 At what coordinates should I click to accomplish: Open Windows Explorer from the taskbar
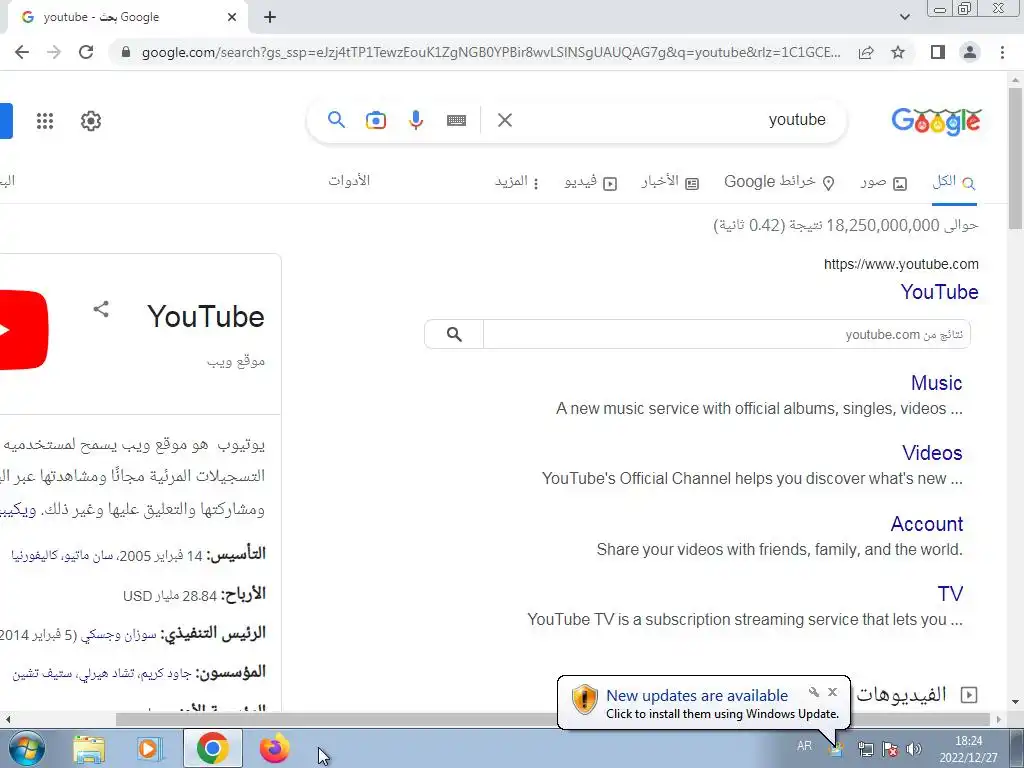[x=89, y=748]
